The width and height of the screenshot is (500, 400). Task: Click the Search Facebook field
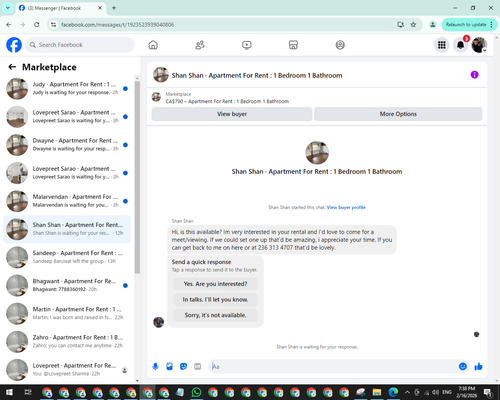pyautogui.click(x=80, y=45)
